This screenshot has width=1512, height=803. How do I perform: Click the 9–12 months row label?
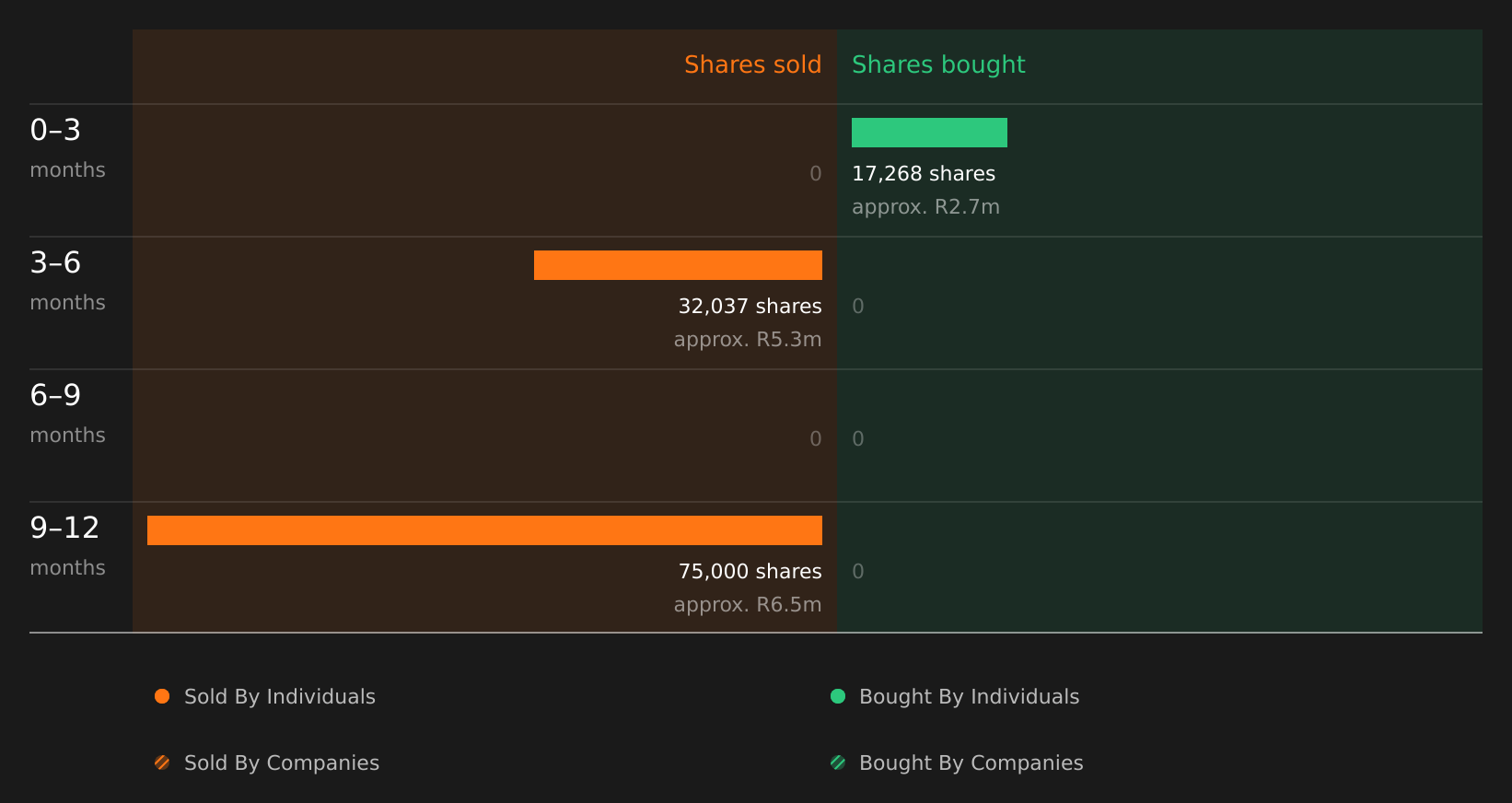click(x=67, y=546)
